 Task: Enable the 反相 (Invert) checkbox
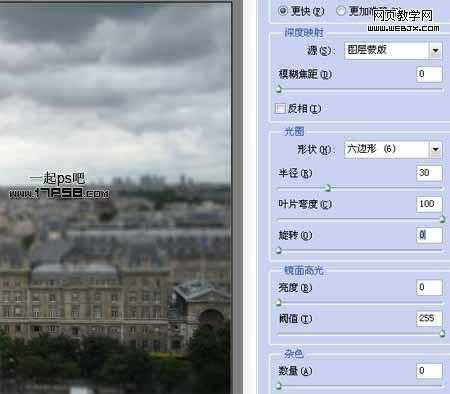(x=280, y=108)
